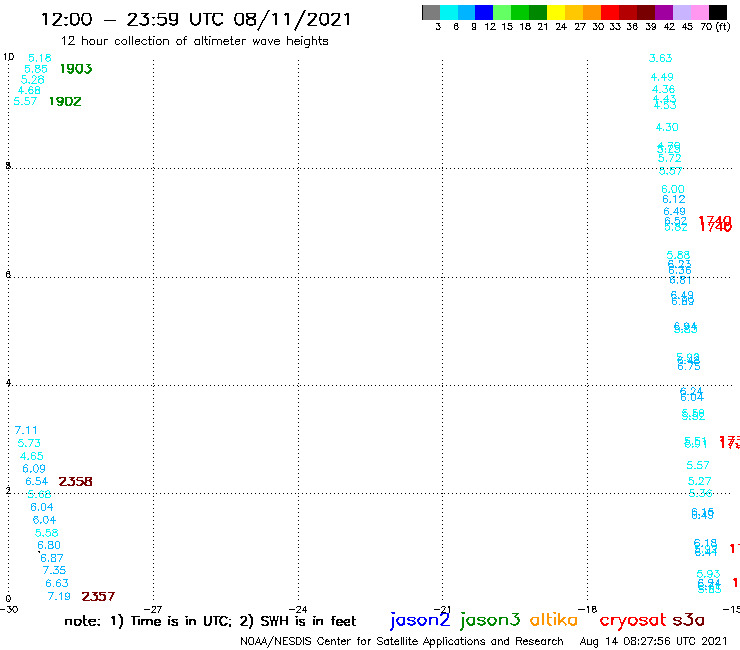Click the wave height value 5.26
The width and height of the screenshot is (740, 650).
click(33, 80)
